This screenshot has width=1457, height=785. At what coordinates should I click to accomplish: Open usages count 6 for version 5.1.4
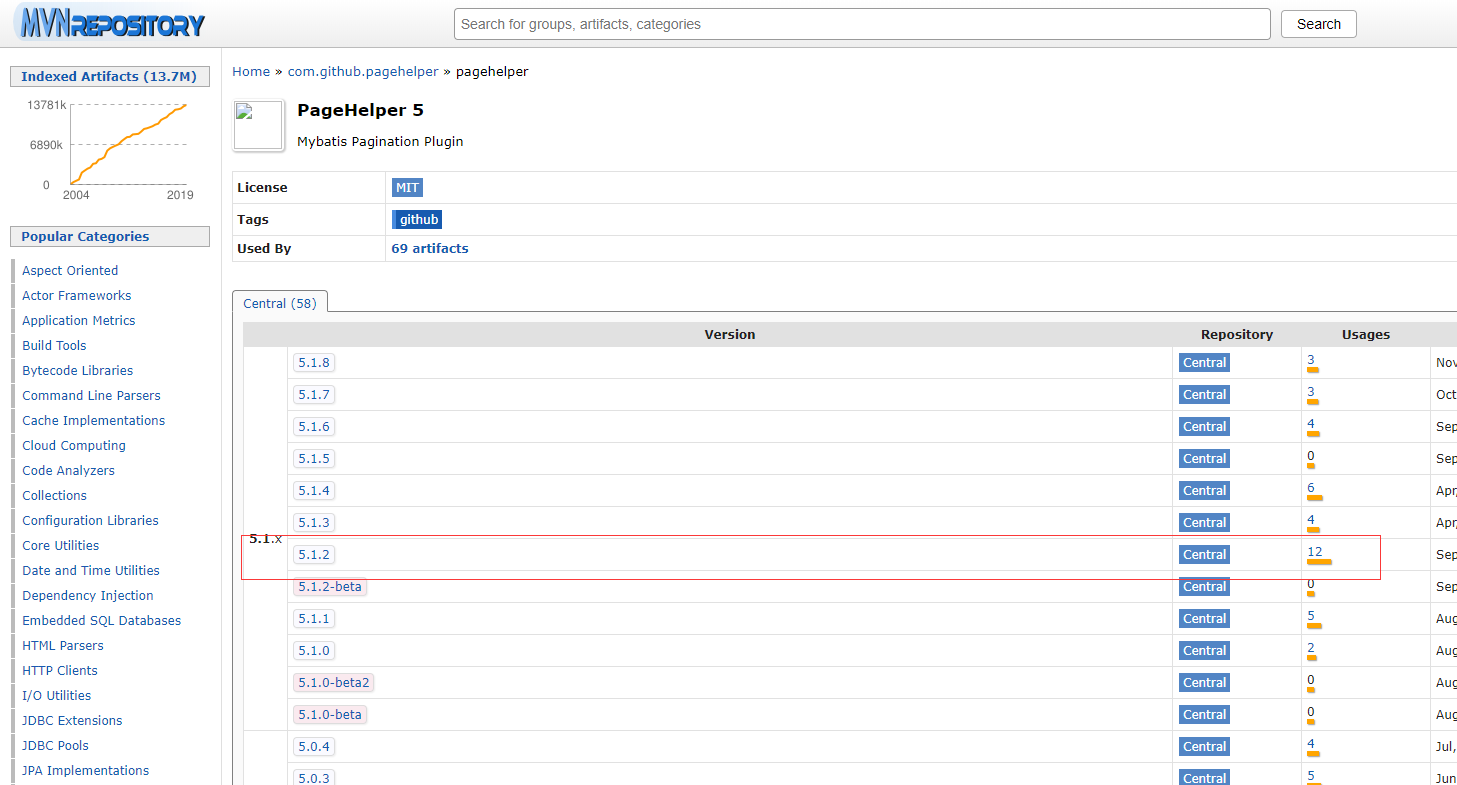tap(1311, 488)
